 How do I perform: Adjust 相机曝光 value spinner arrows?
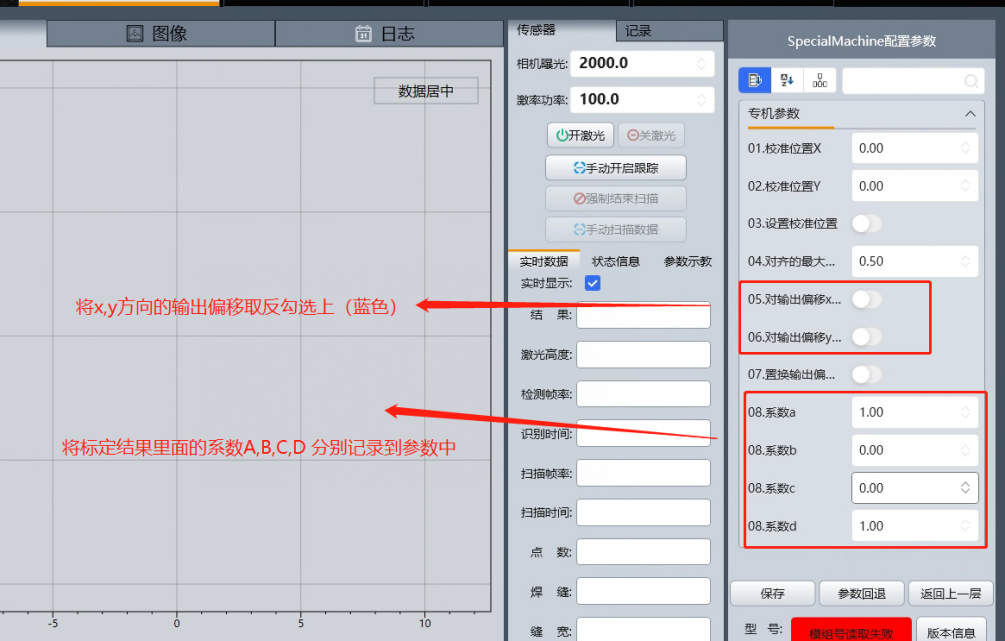point(701,63)
